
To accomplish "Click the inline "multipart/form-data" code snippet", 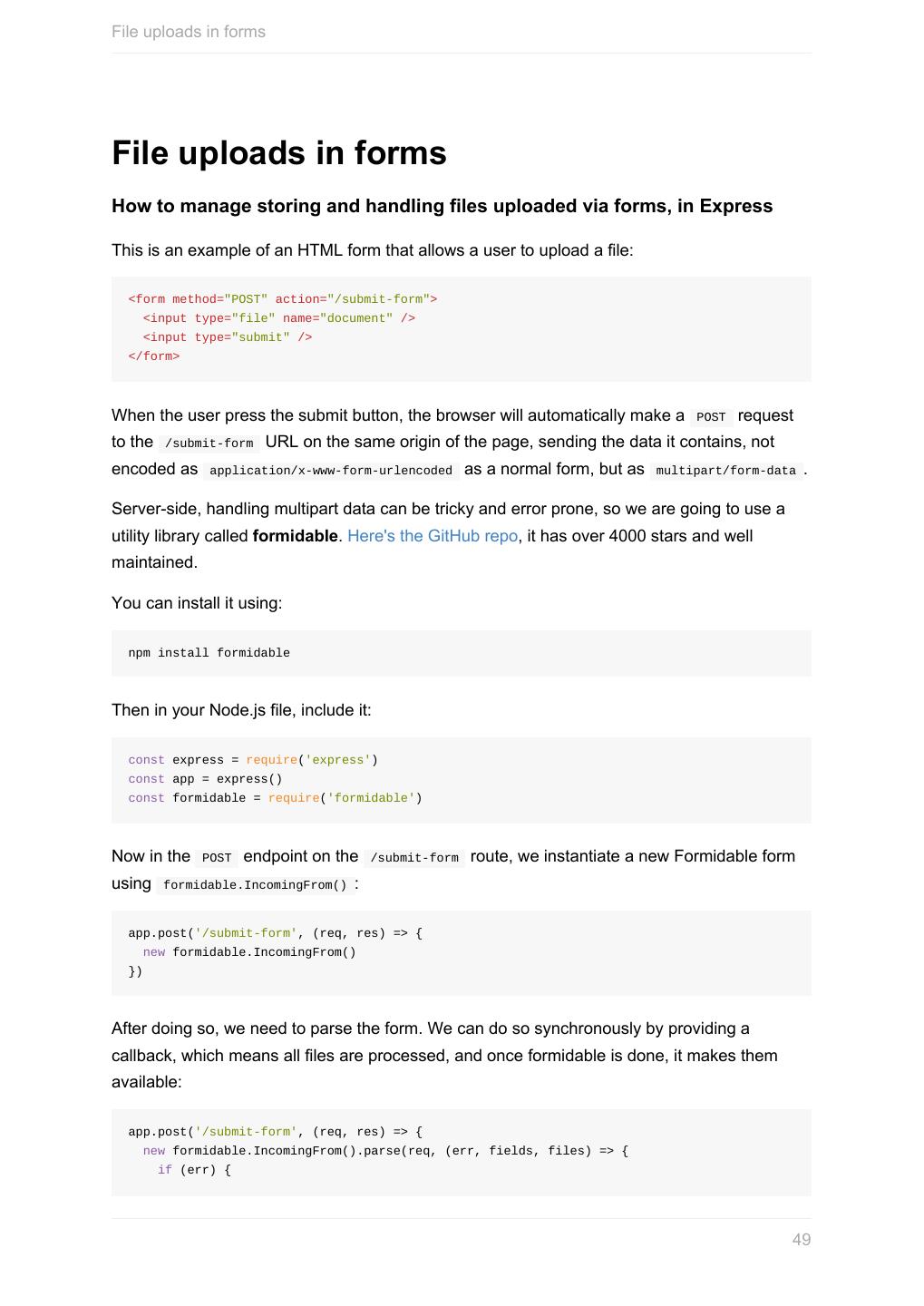I will (725, 471).
